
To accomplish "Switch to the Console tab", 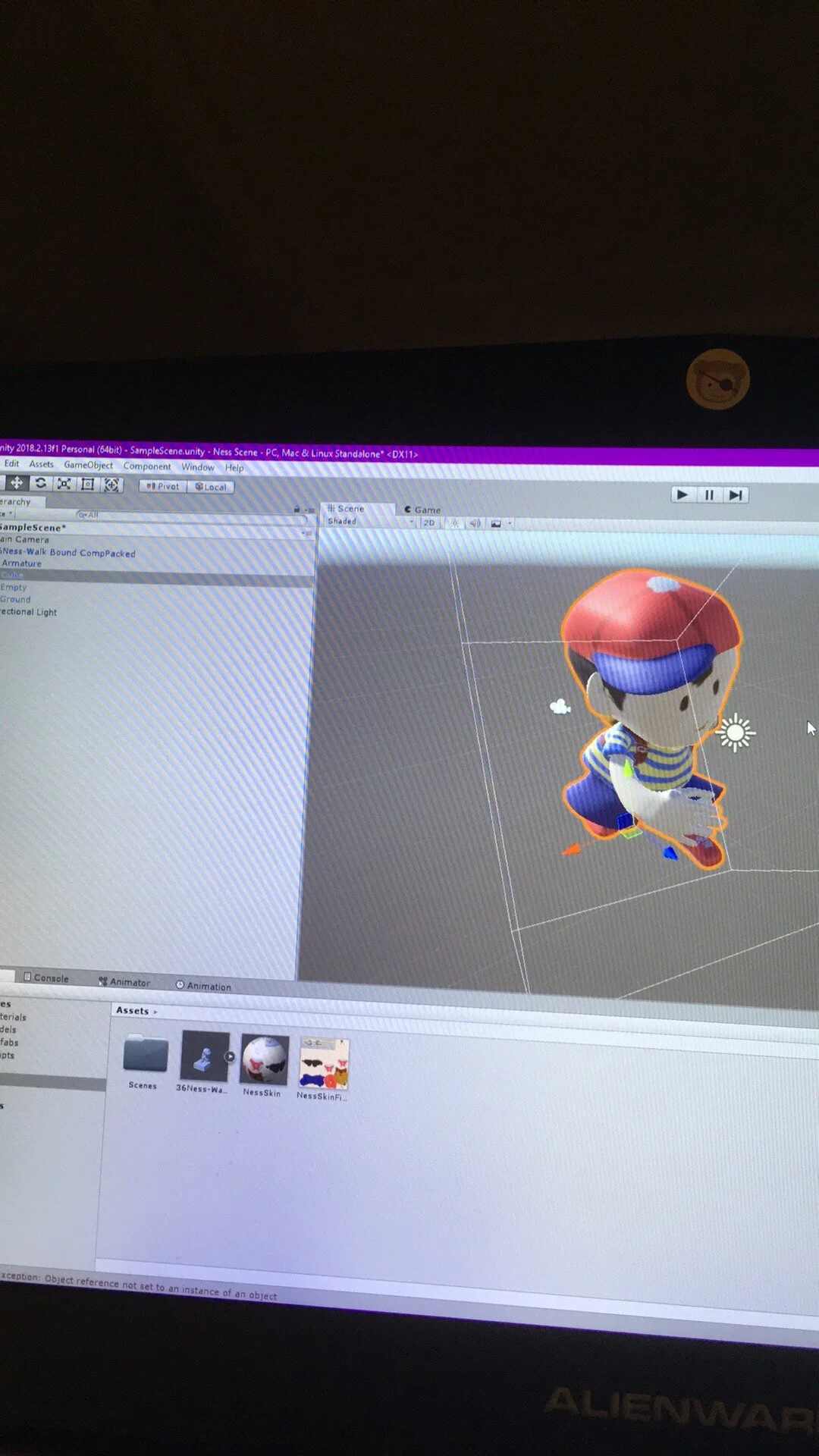I will click(46, 977).
